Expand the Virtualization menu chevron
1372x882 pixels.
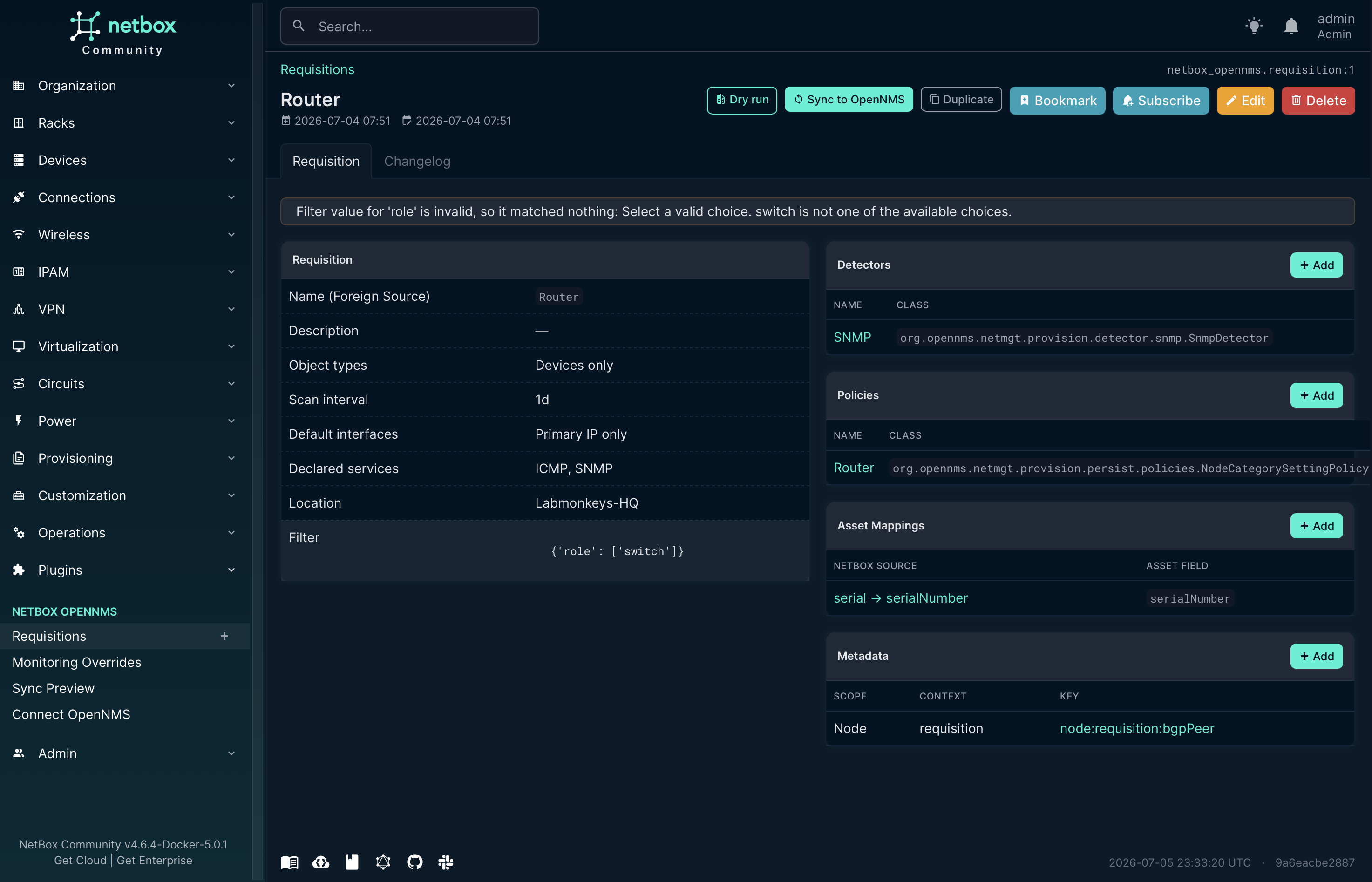click(231, 346)
